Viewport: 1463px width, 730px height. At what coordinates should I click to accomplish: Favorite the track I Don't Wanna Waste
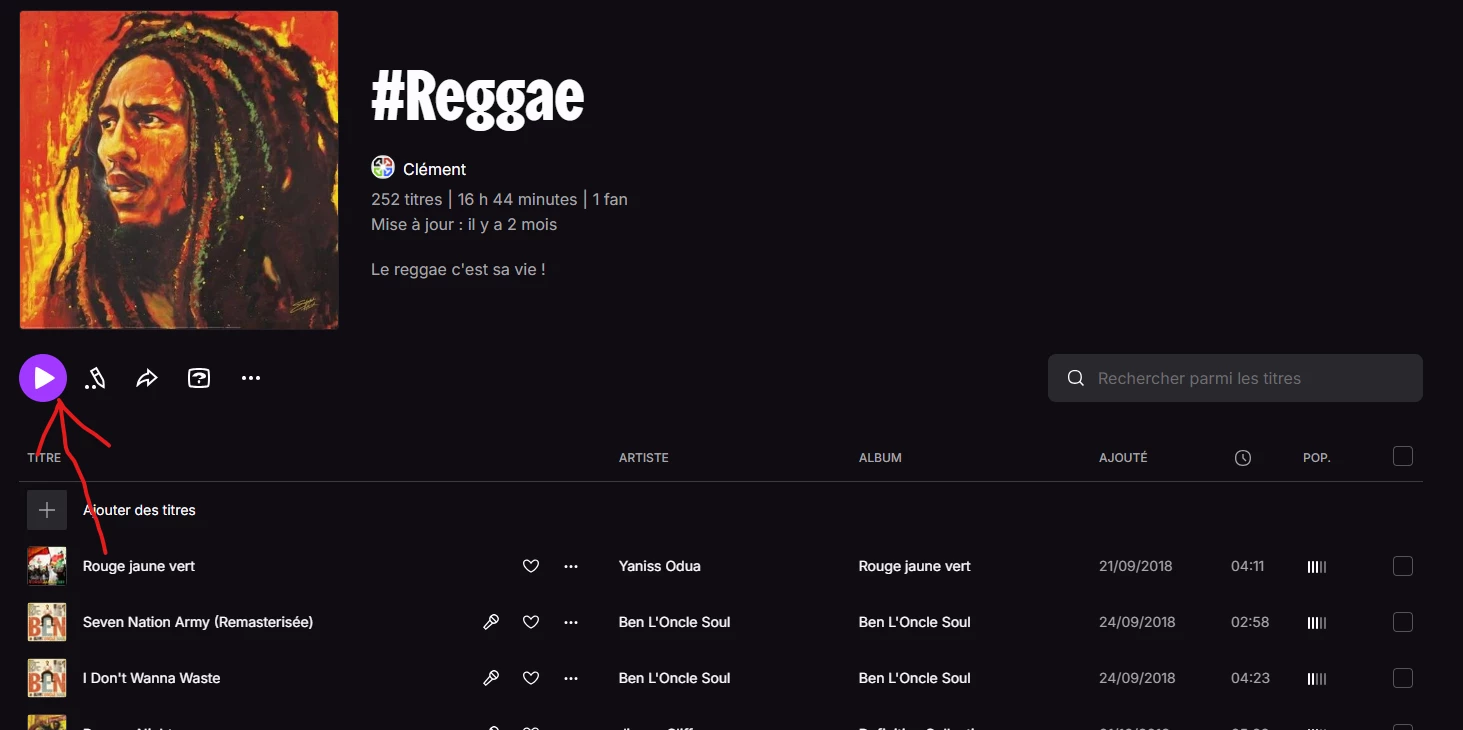(x=531, y=678)
